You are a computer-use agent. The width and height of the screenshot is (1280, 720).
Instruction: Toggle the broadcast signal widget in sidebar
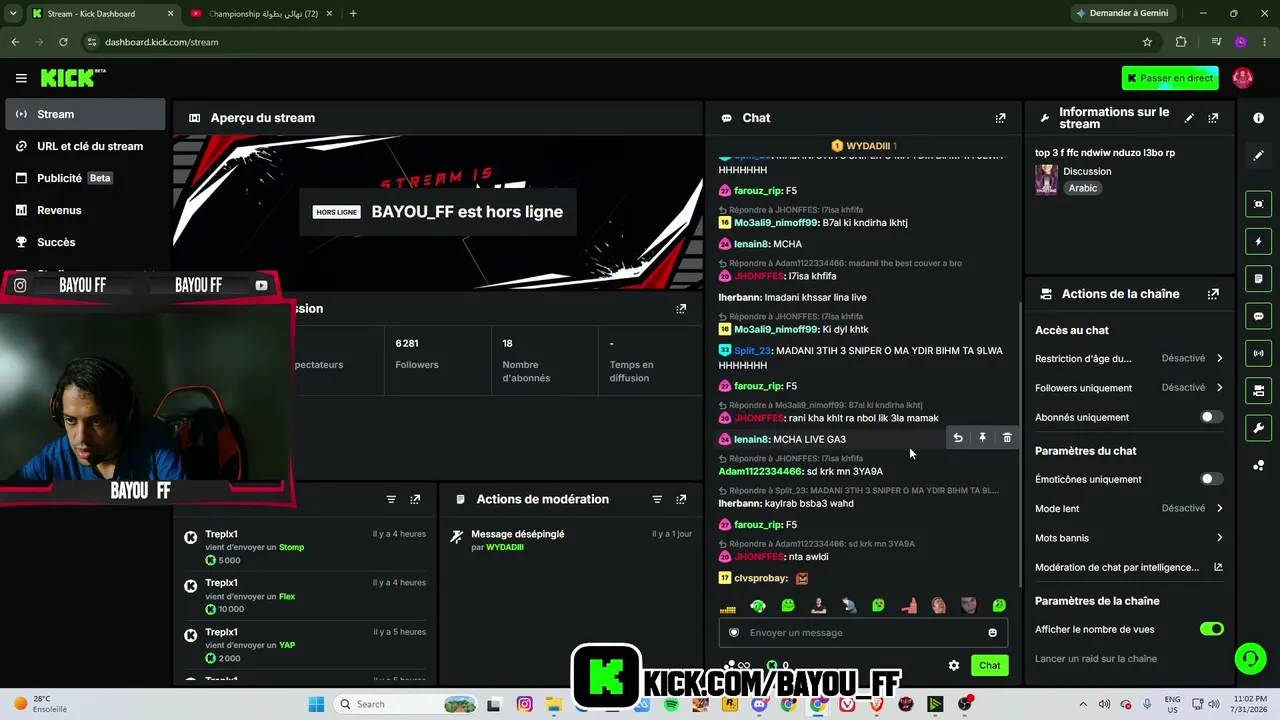click(1259, 353)
